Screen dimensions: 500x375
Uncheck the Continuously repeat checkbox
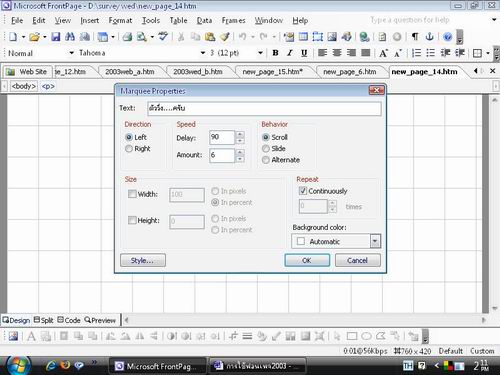[x=303, y=191]
